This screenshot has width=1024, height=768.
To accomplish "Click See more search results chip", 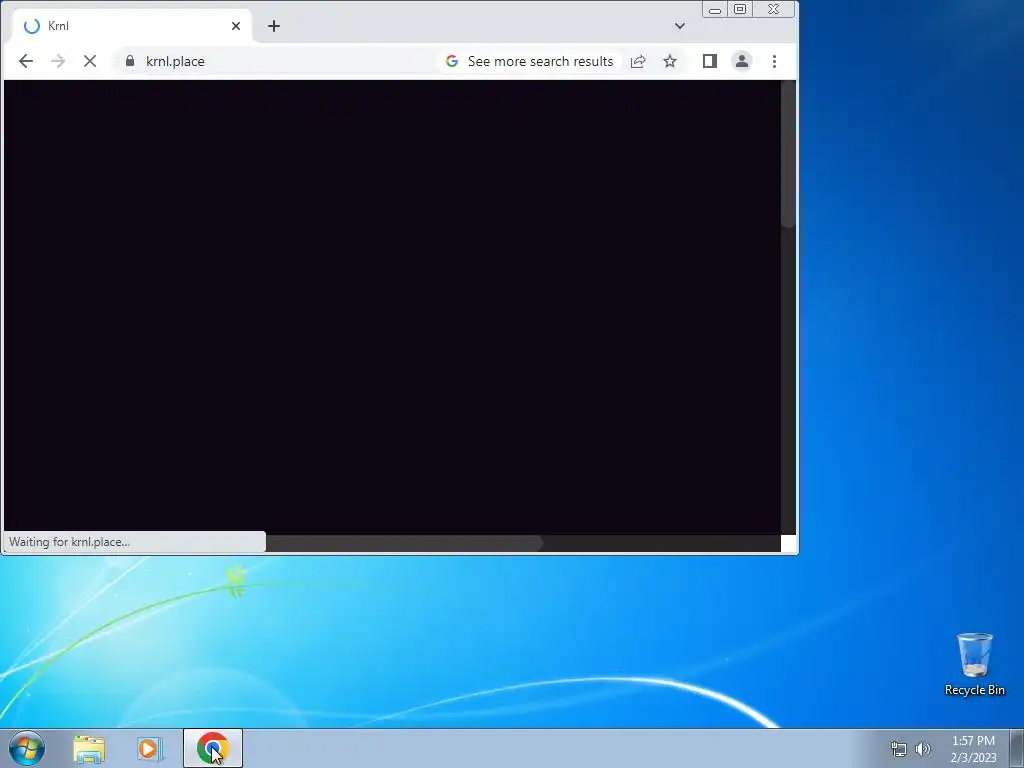I will 530,61.
